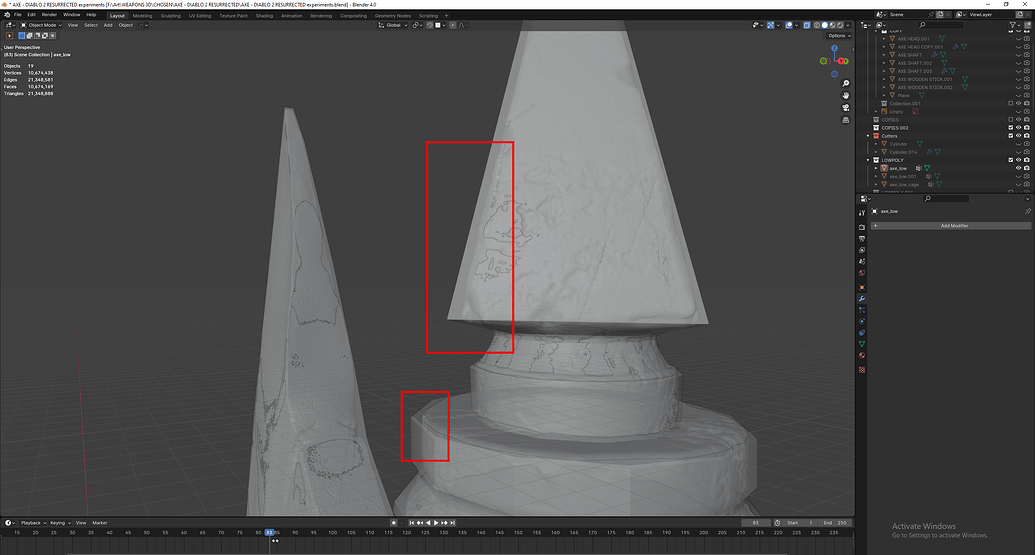Open Object Data properties tab
The image size is (1035, 555).
(862, 344)
